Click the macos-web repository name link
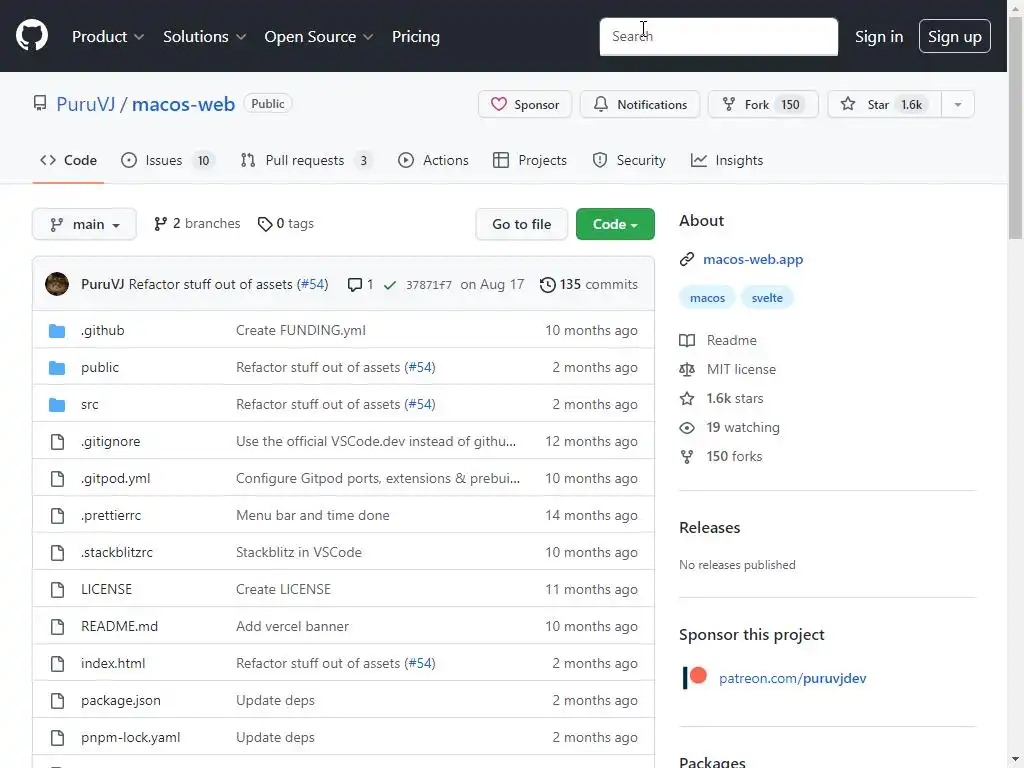This screenshot has width=1024, height=768. [184, 104]
